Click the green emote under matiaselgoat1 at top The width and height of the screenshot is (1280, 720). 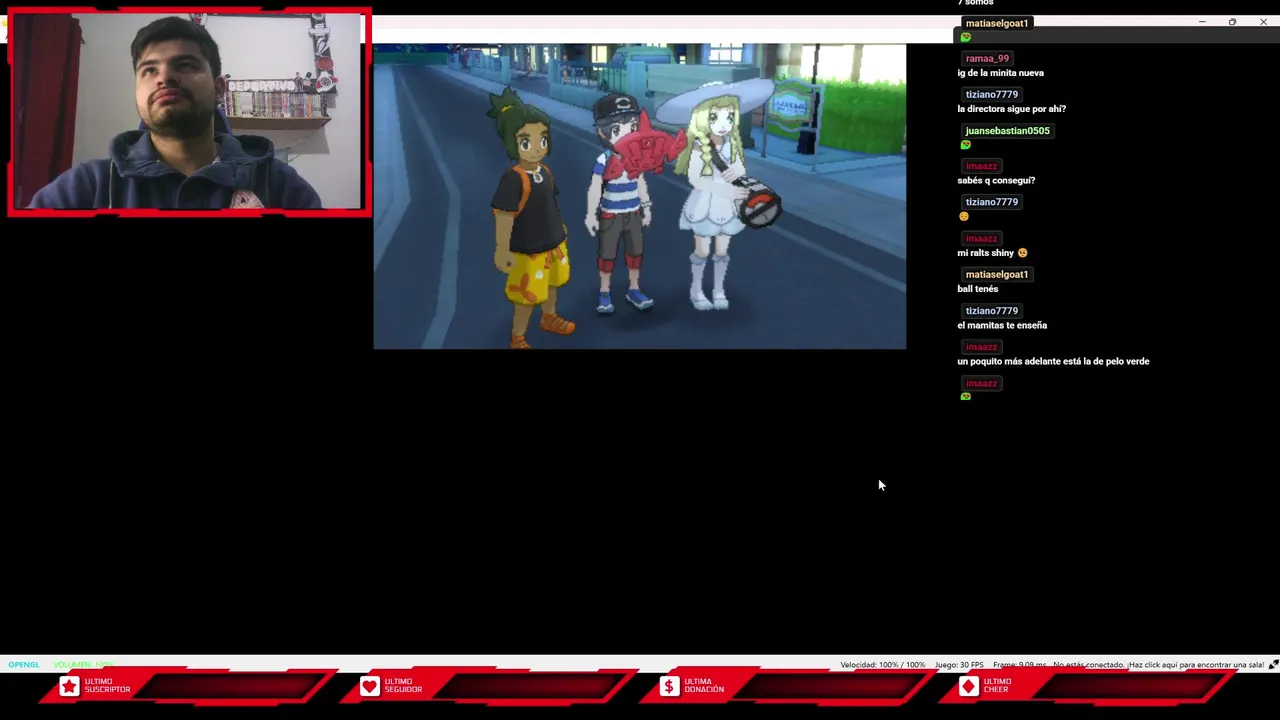[965, 37]
